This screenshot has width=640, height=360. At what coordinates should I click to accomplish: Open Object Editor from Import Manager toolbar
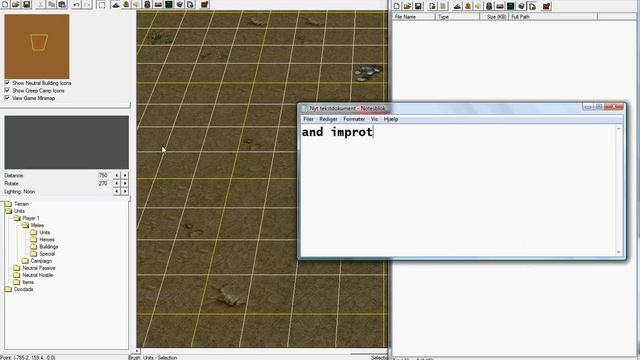coord(489,6)
